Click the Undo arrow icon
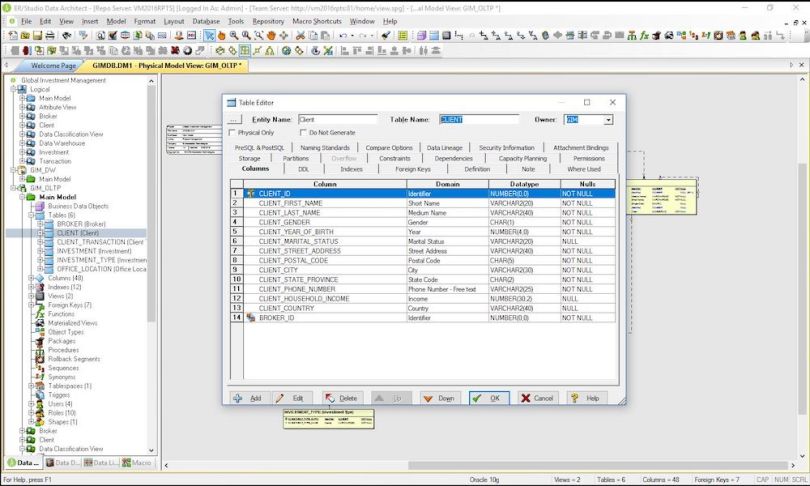The height and width of the screenshot is (486, 810). pyautogui.click(x=342, y=35)
